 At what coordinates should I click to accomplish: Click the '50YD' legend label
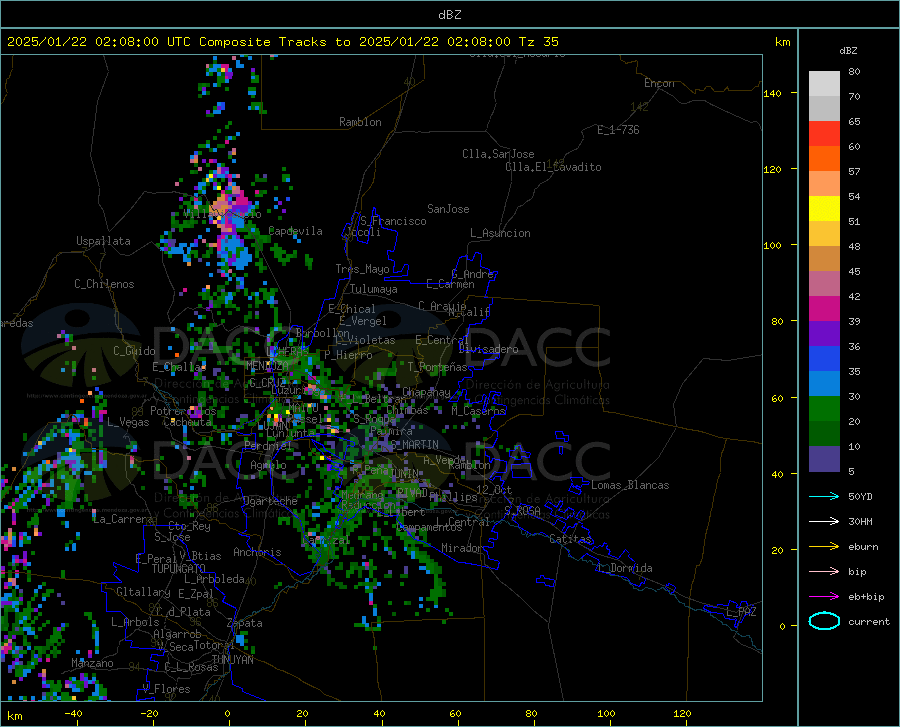(x=860, y=496)
